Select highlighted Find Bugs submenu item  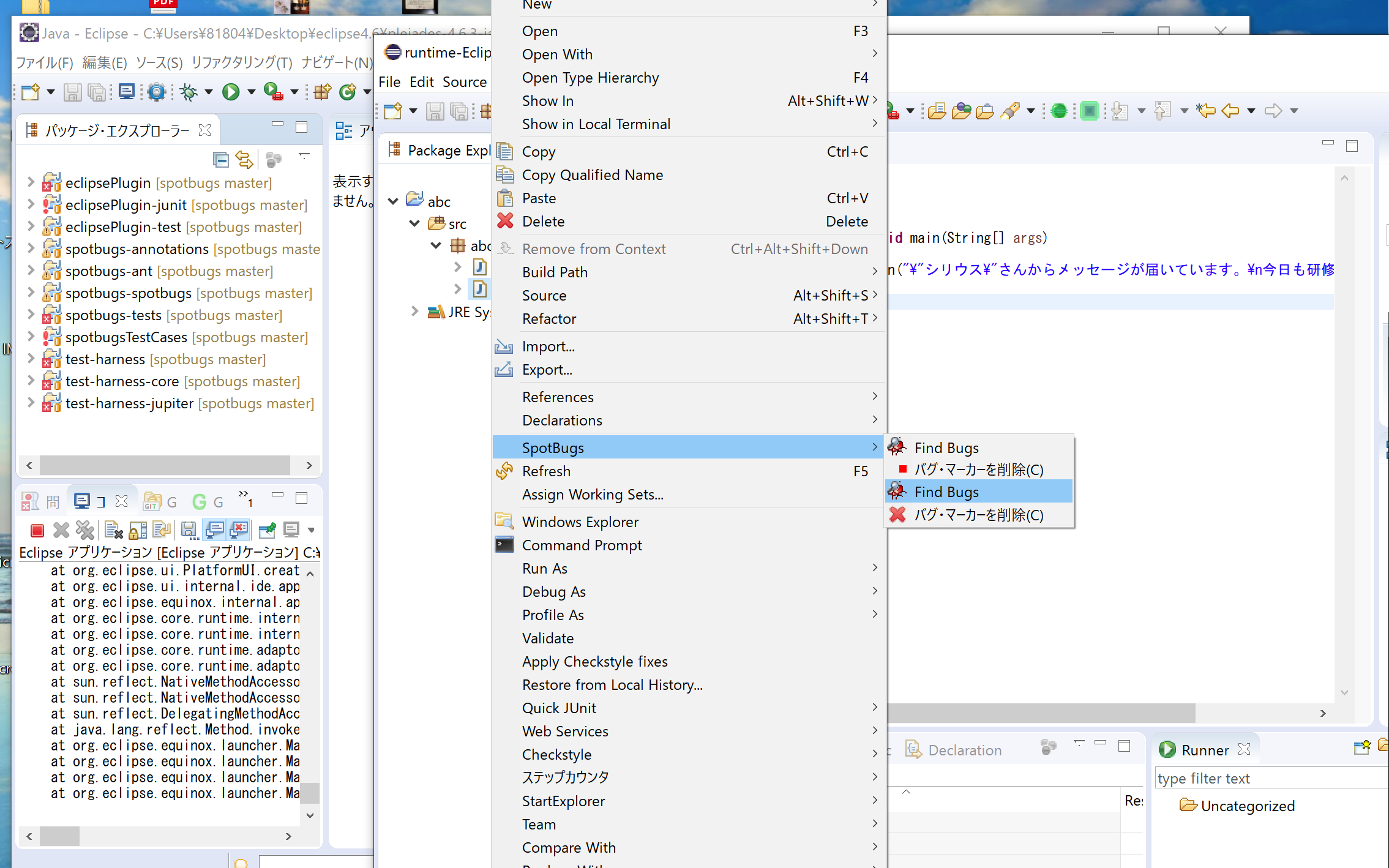pos(946,492)
